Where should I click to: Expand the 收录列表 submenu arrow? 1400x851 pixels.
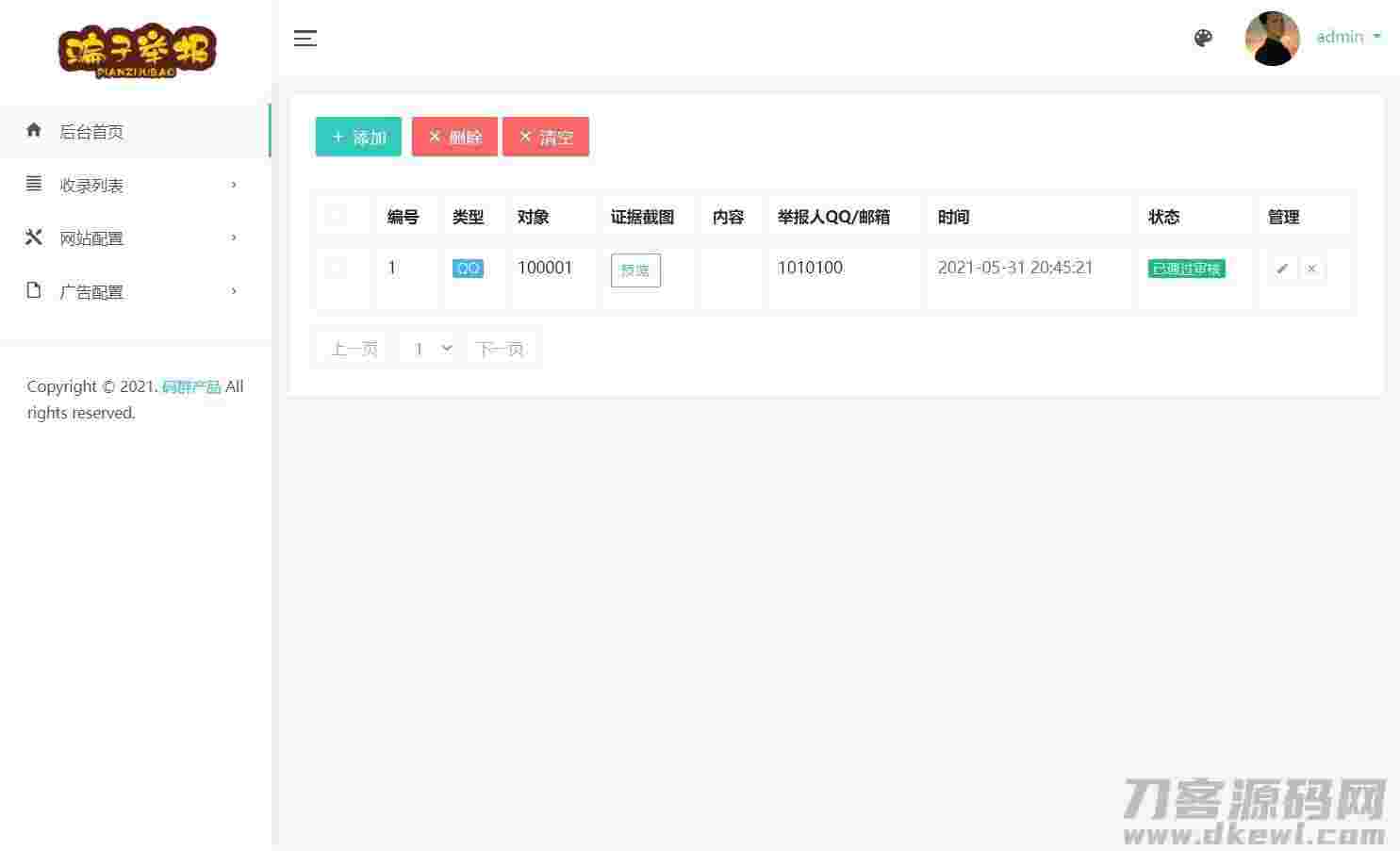(234, 185)
